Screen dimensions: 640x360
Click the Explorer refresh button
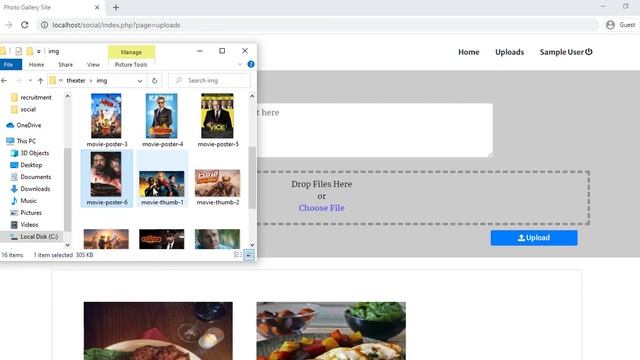[x=154, y=81]
